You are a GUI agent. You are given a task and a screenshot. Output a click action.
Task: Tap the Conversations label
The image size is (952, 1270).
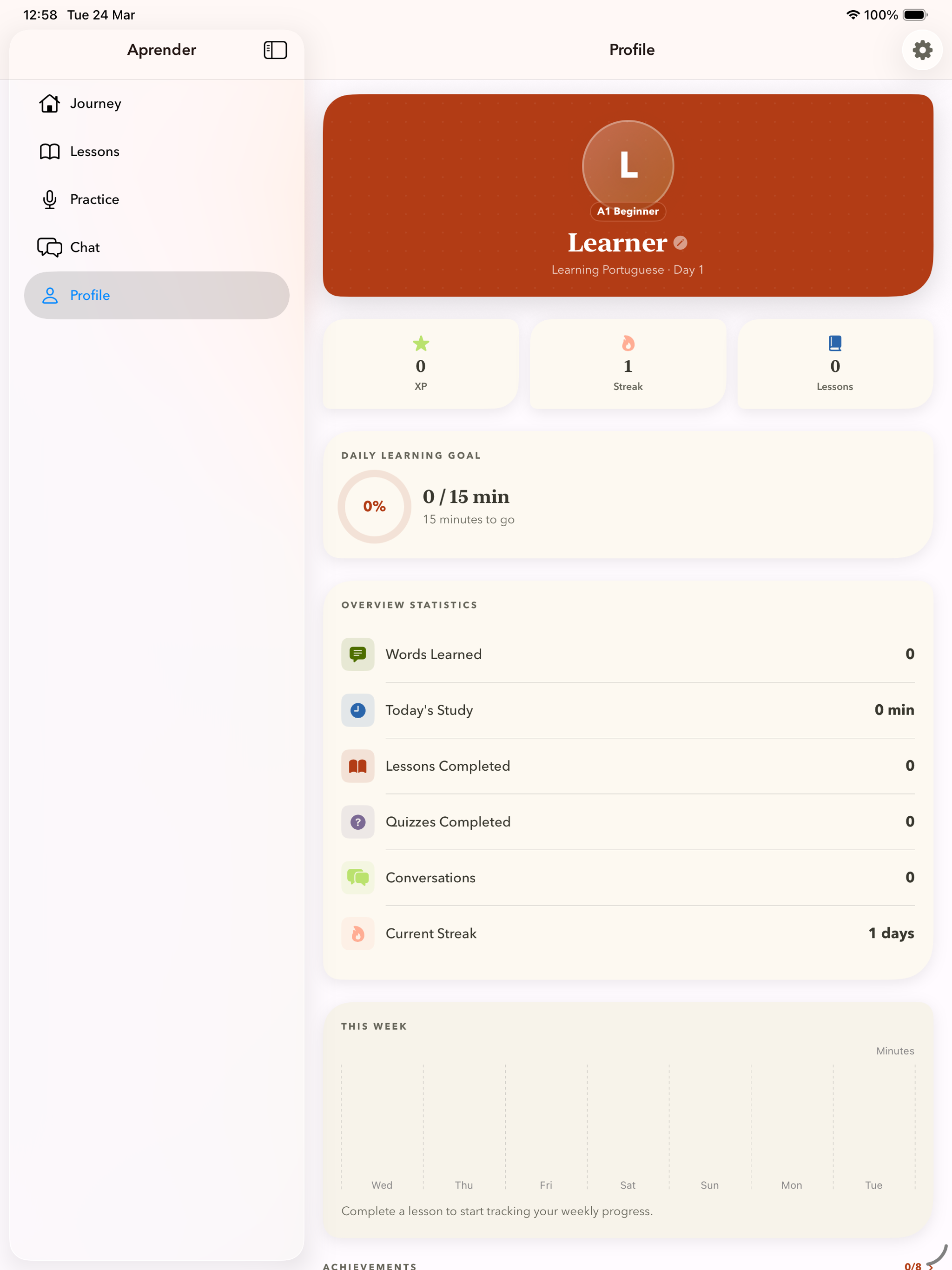[430, 878]
